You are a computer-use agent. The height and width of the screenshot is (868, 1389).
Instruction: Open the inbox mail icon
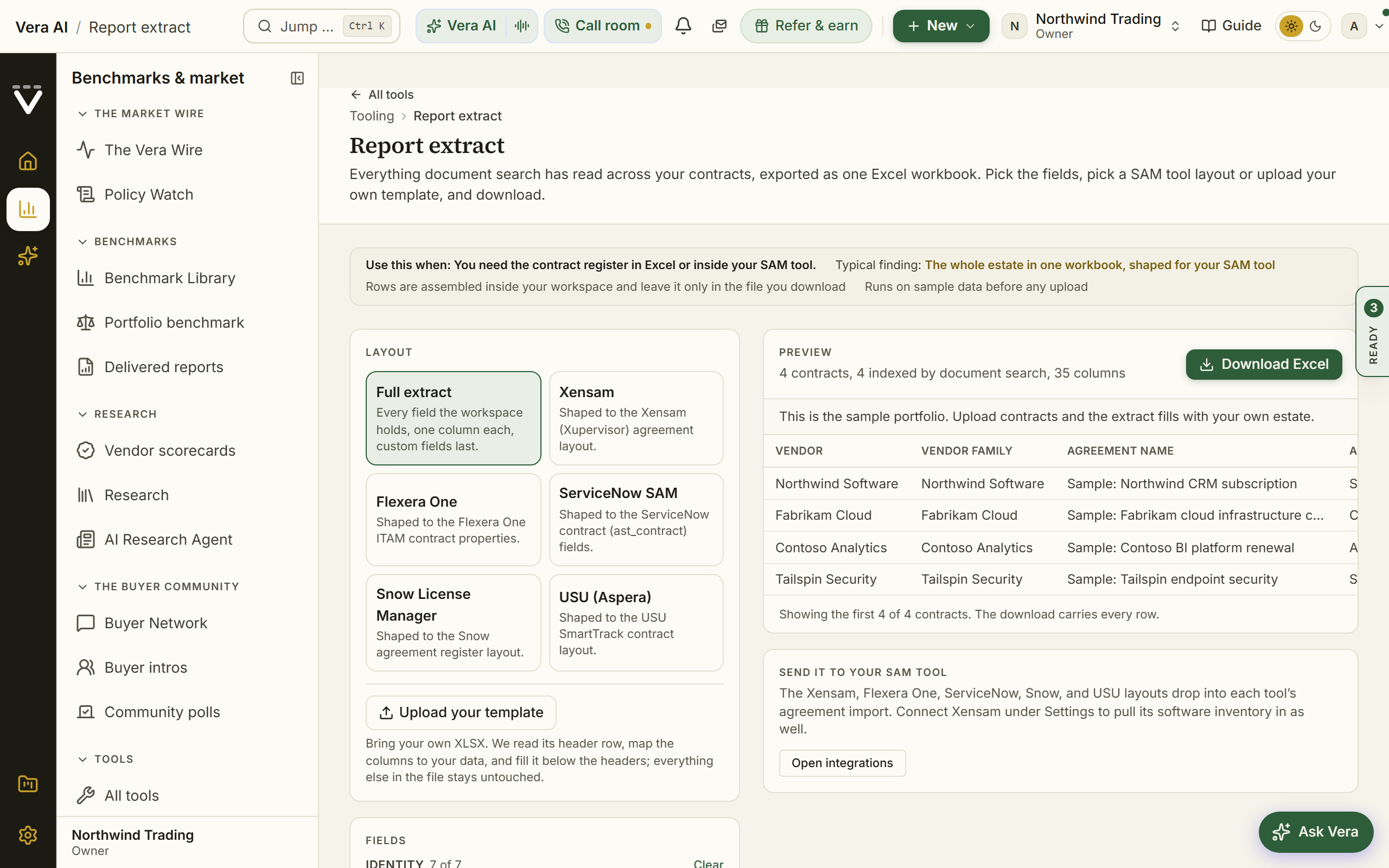tap(719, 26)
